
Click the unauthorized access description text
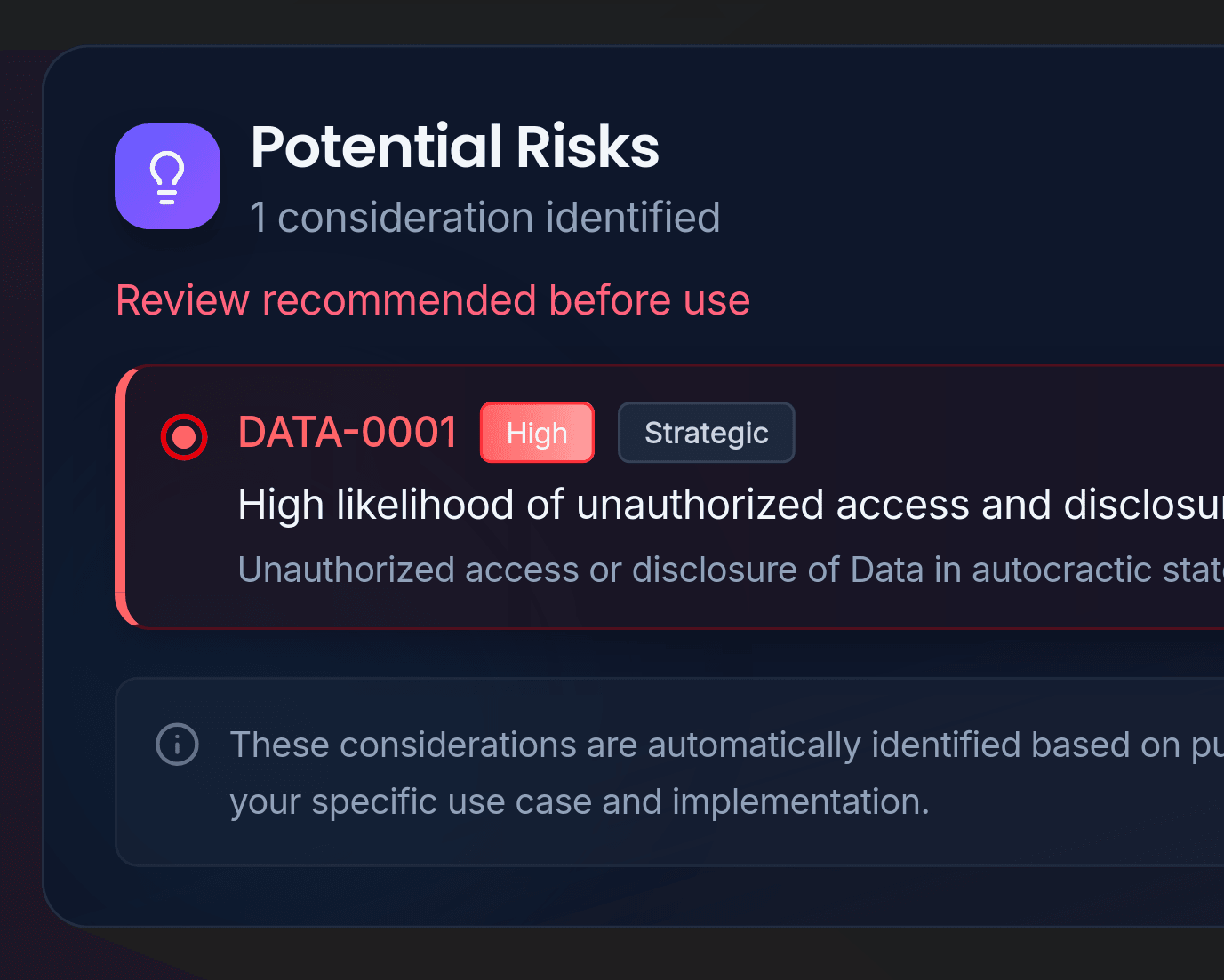tap(622, 570)
